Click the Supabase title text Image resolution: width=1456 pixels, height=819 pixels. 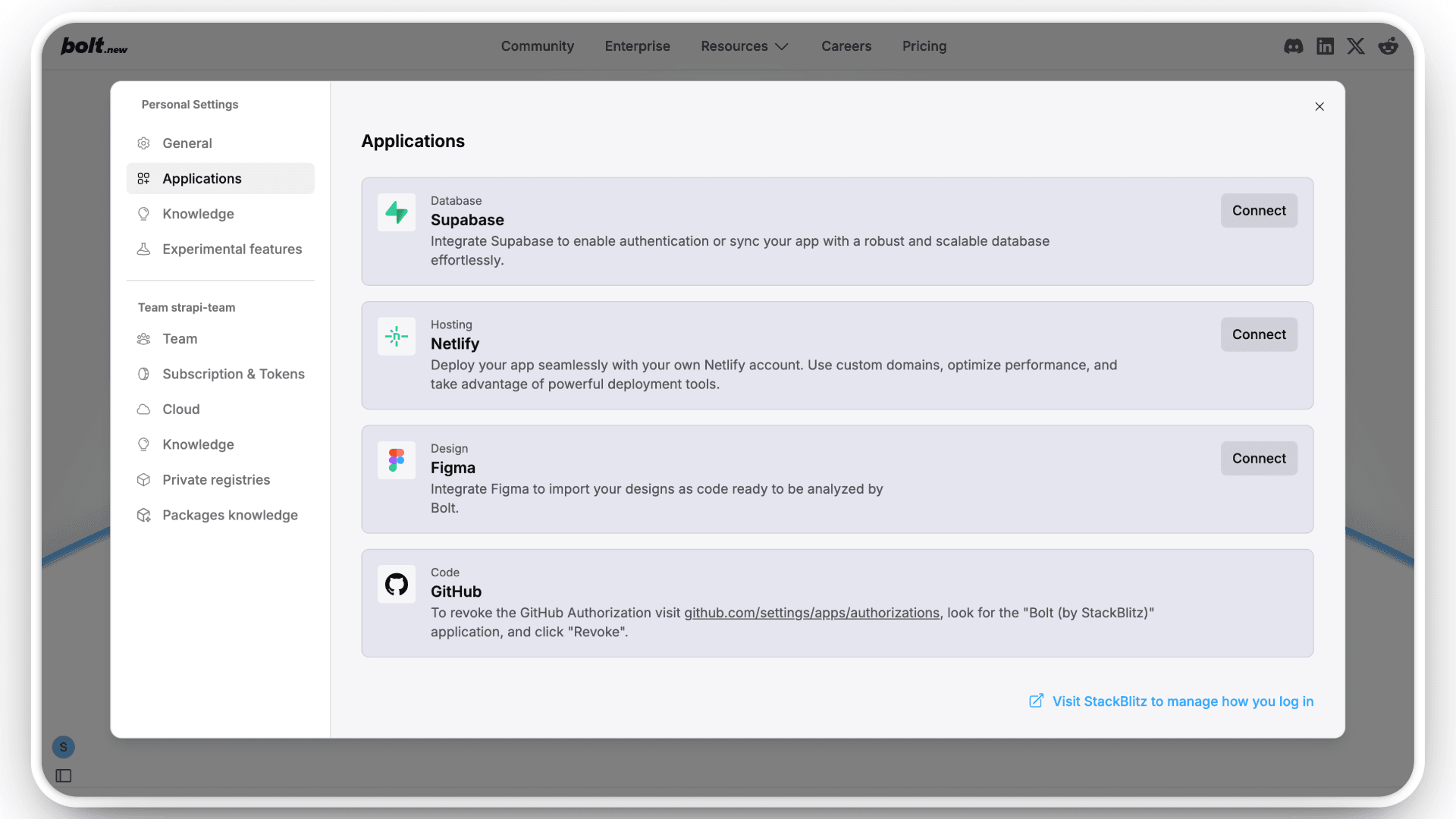pos(467,220)
